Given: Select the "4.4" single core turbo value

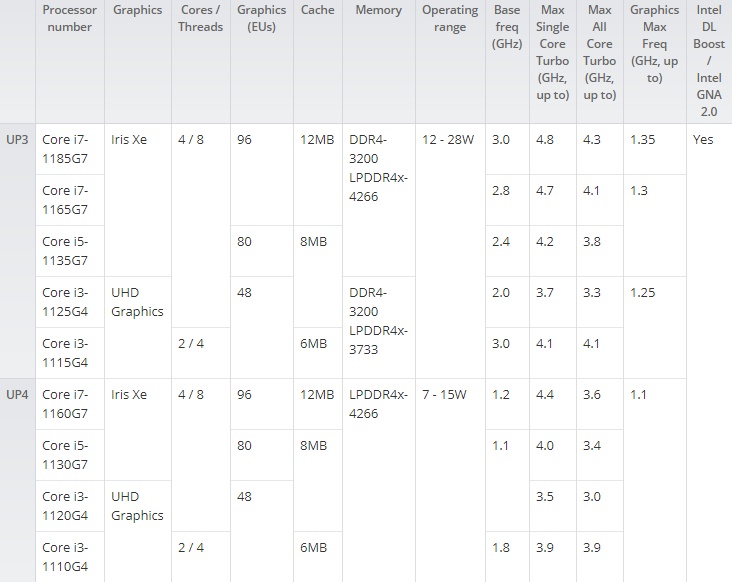Looking at the screenshot, I should pos(545,394).
